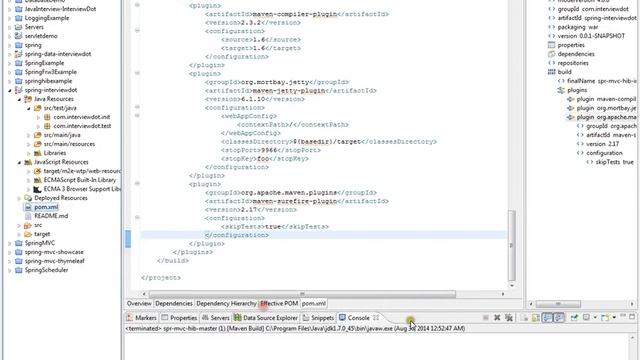Select the build node in Outline
The width and height of the screenshot is (640, 360).
click(x=564, y=72)
